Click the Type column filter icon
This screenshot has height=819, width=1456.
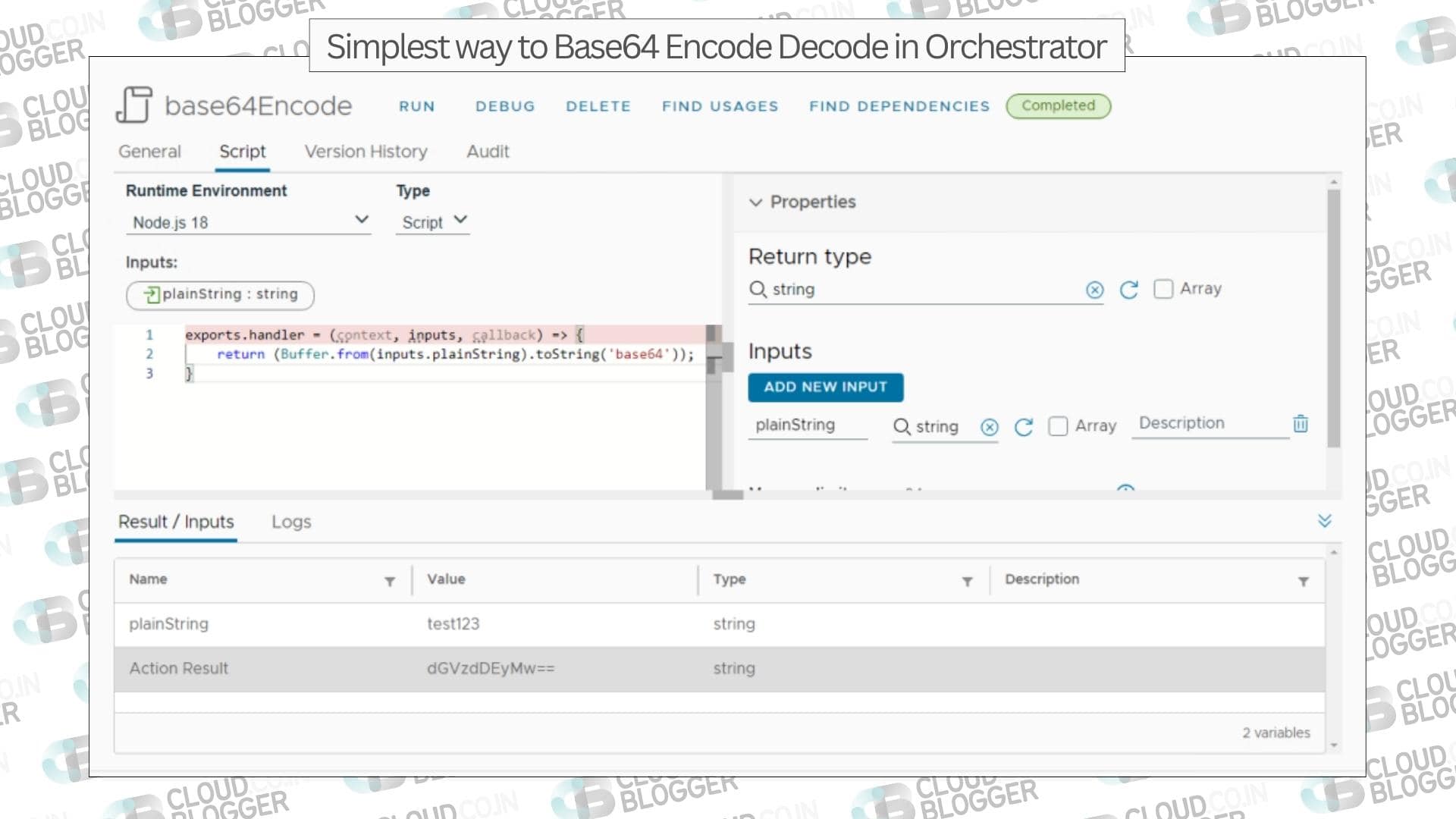tap(968, 582)
